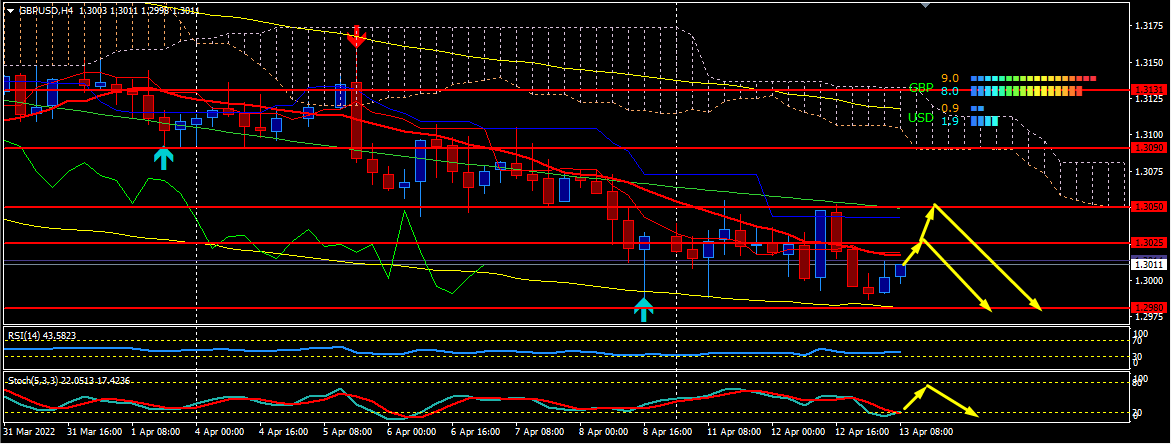This screenshot has width=1171, height=445.
Task: Click the 31 Mar 2022 date label
Action: pyautogui.click(x=28, y=432)
